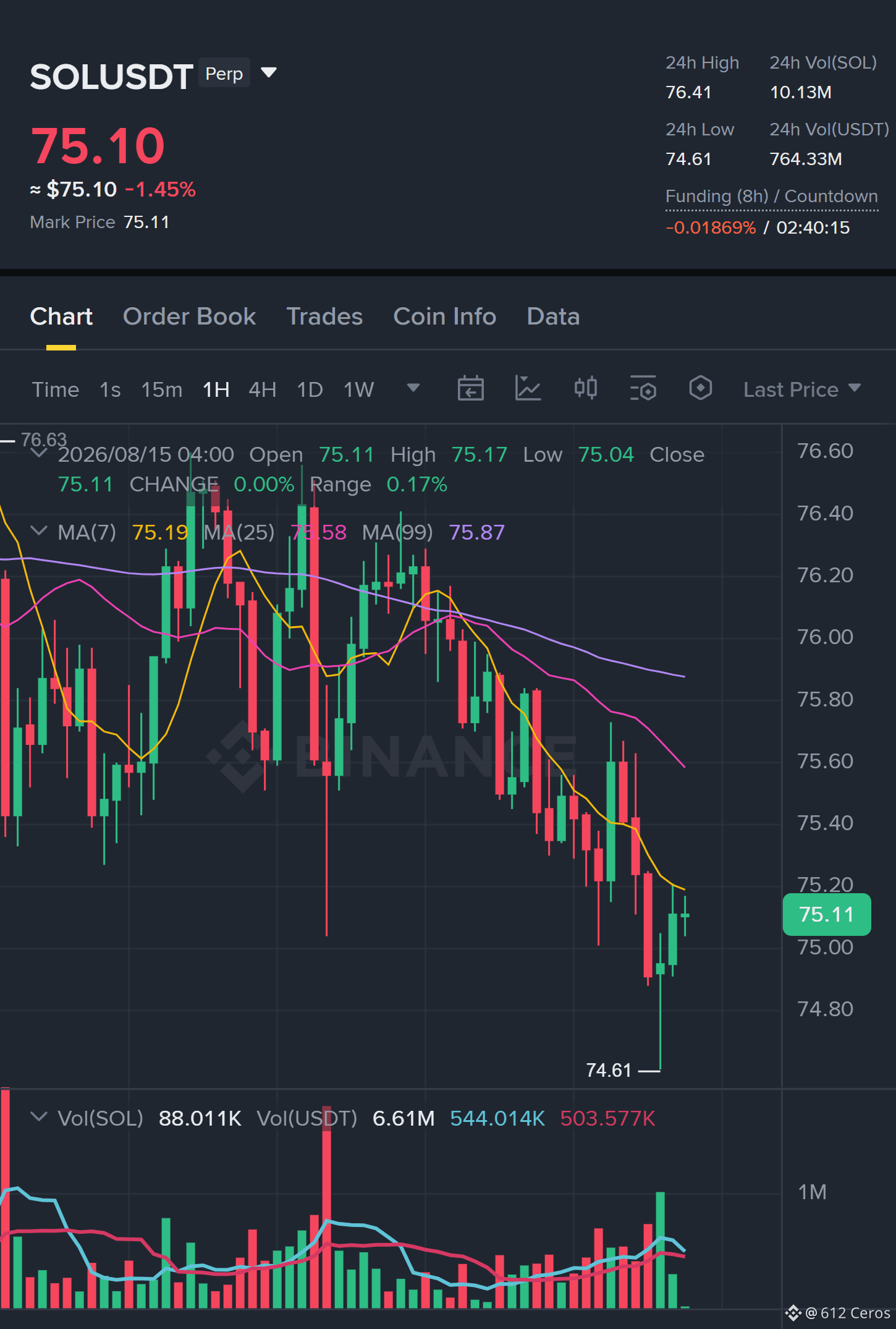Click the MA(99) indicator label
896x1329 pixels.
[397, 532]
